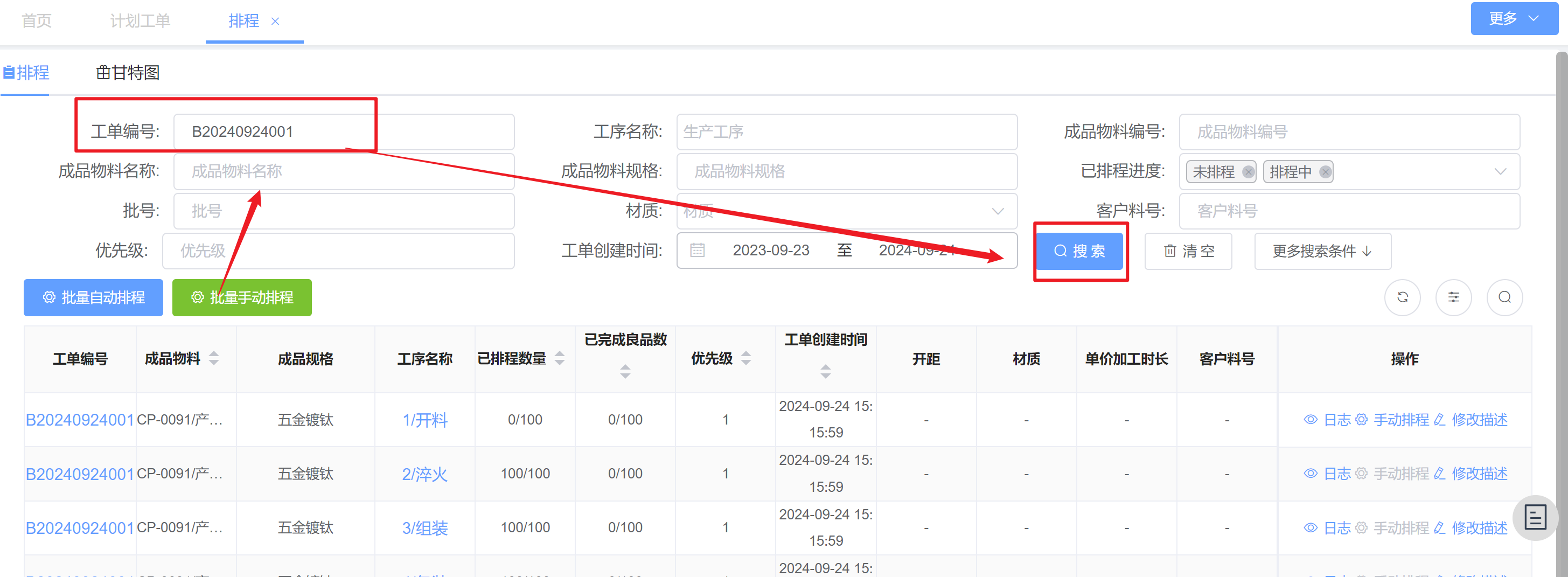1568x577 pixels.
Task: Click 0/100 已排程数量 in 1/开料 row
Action: [525, 419]
